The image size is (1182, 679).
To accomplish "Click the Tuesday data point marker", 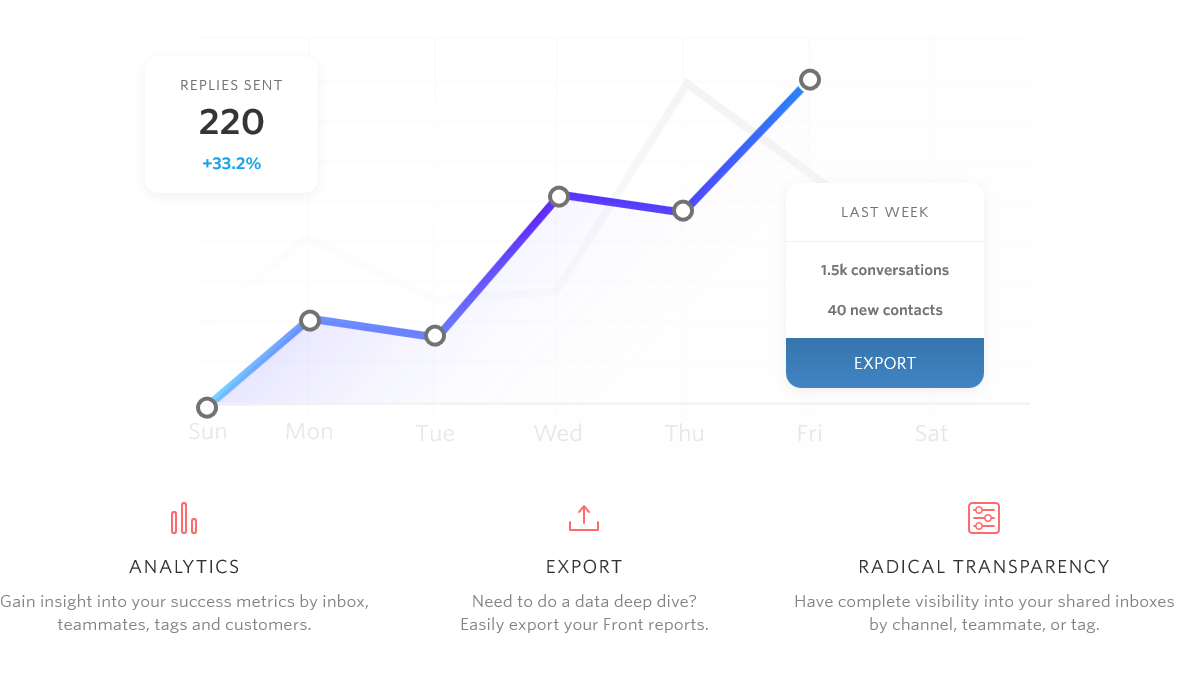I will (434, 336).
